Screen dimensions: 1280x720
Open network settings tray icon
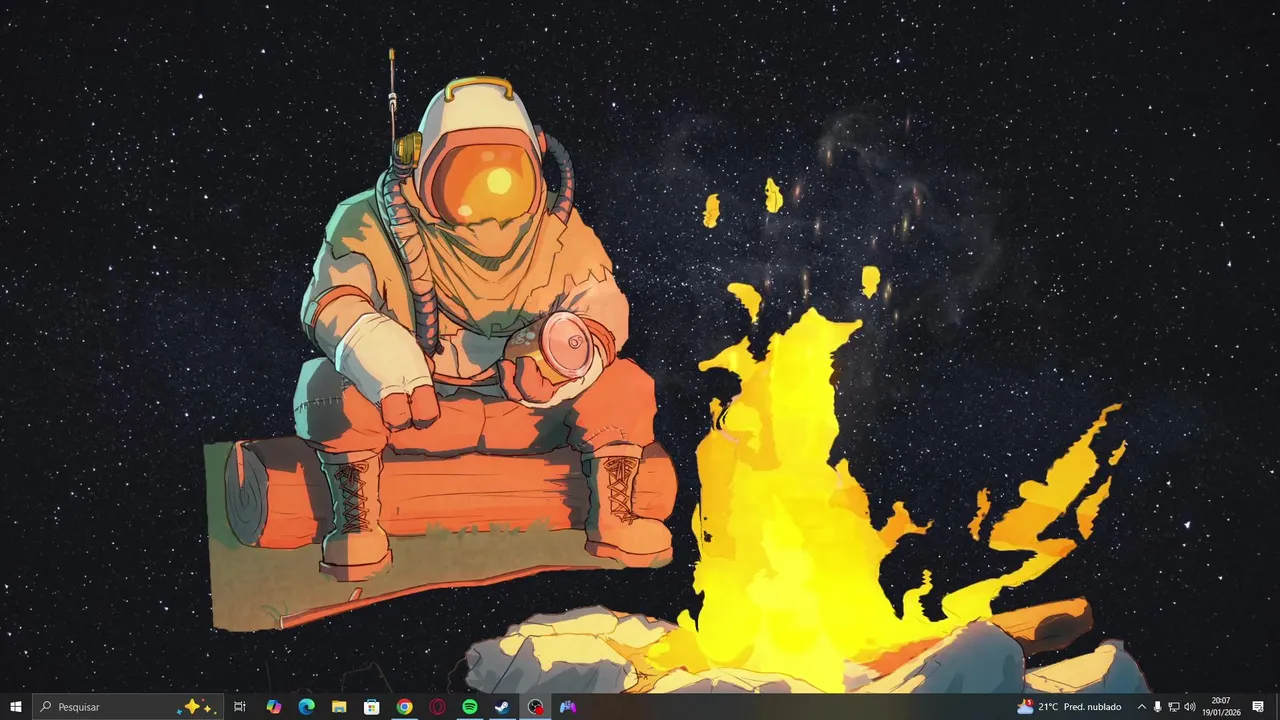click(x=1174, y=707)
